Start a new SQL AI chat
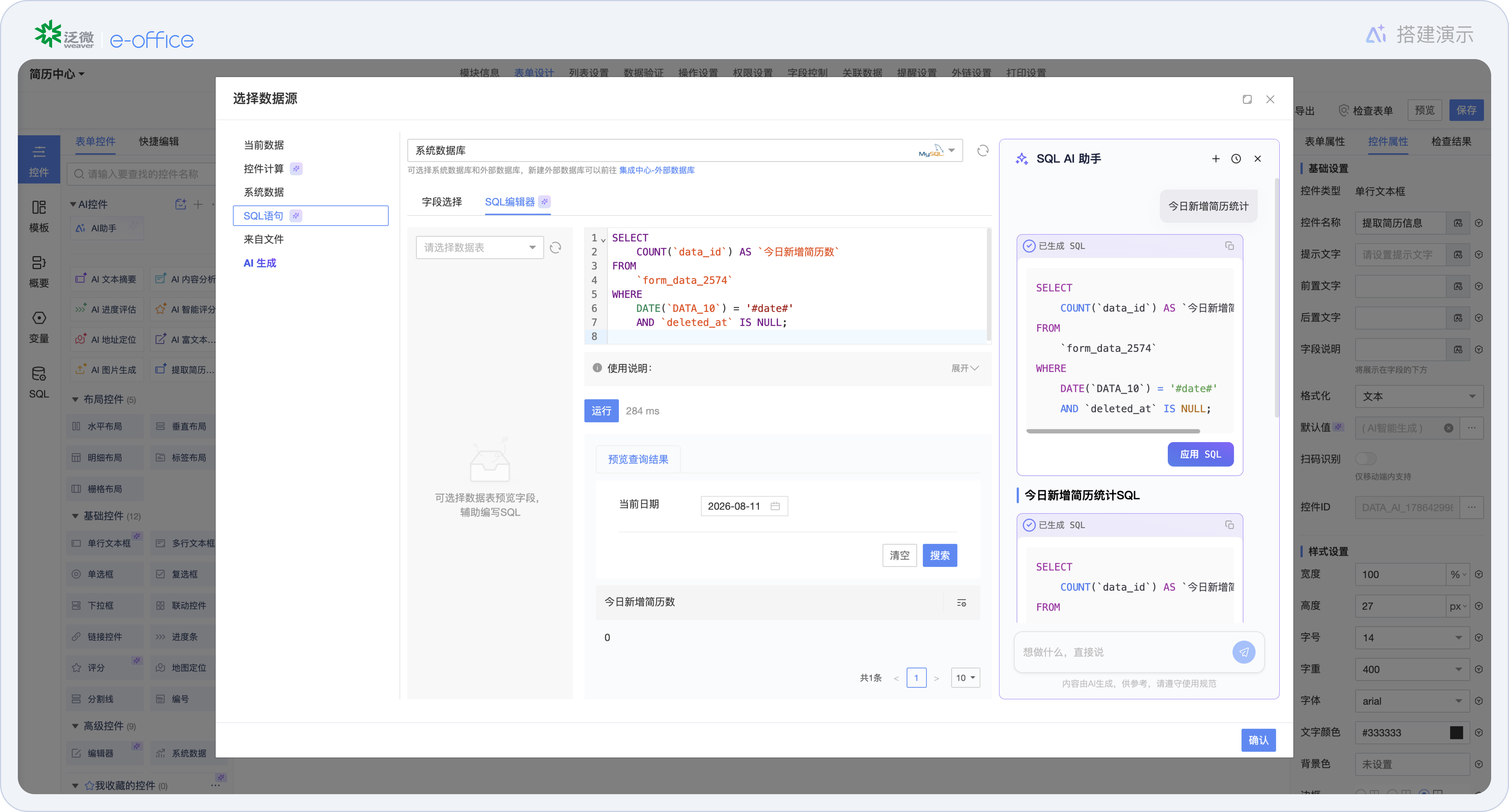1509x812 pixels. (1215, 159)
